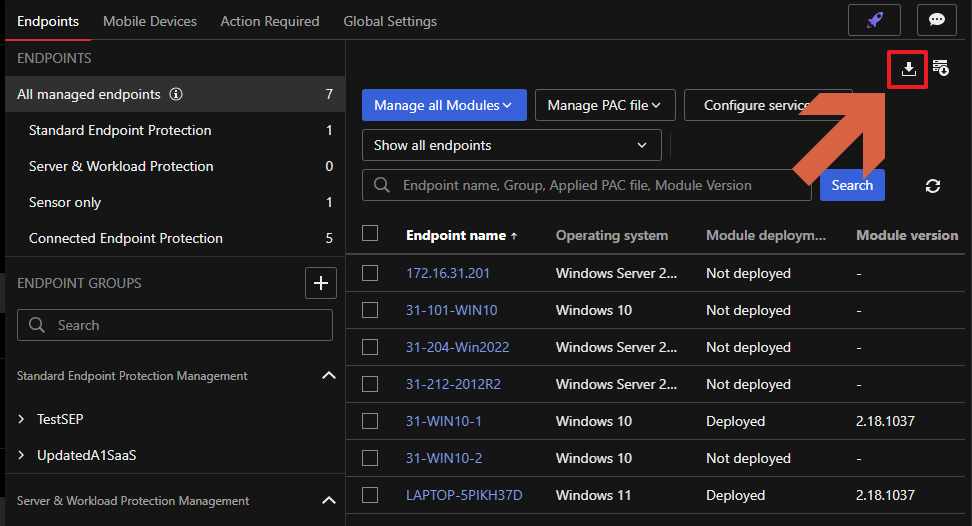Open the chat feedback icon button
This screenshot has width=972, height=526.
tap(936, 20)
